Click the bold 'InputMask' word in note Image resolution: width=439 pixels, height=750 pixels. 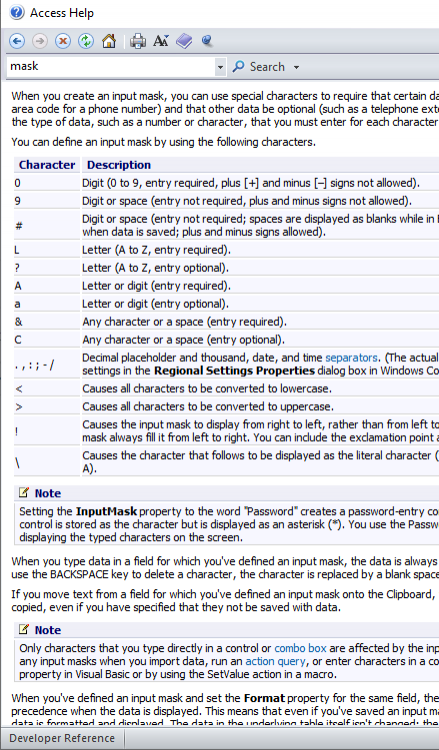(106, 511)
